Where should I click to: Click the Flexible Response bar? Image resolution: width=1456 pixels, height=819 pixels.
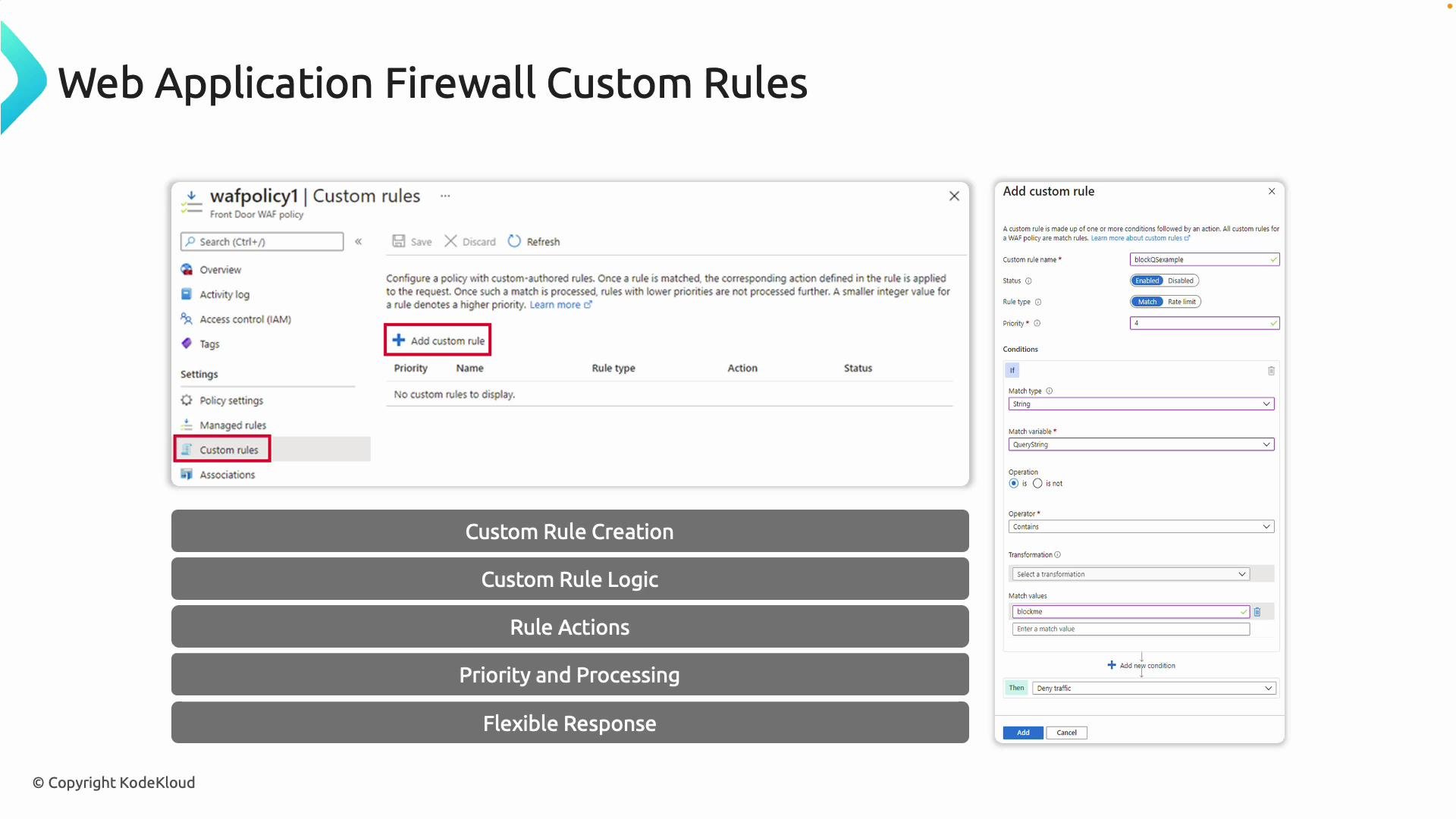tap(570, 723)
